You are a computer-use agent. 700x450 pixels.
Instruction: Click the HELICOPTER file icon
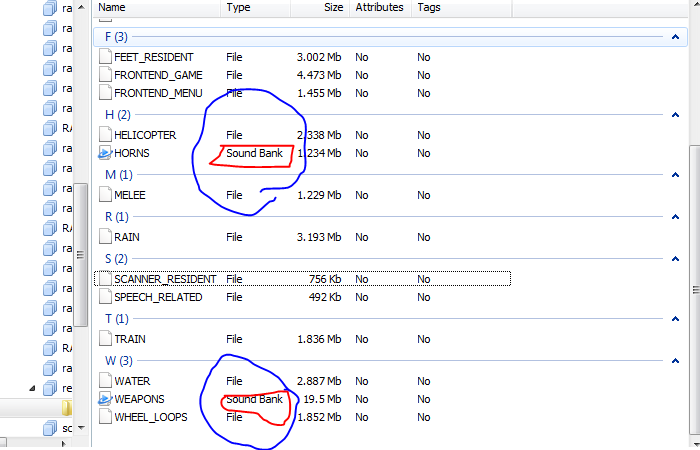point(105,134)
